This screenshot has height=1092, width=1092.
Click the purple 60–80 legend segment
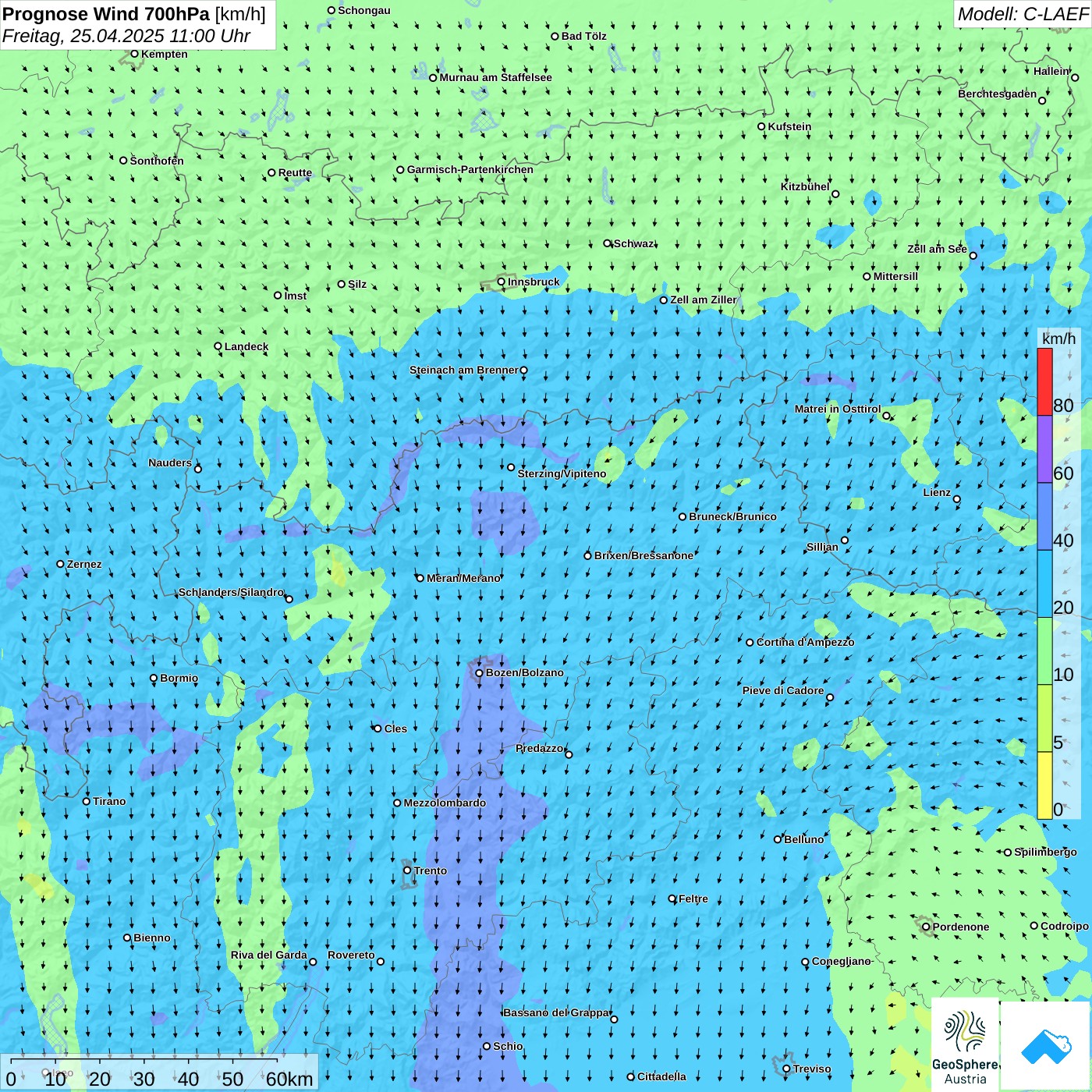(1044, 449)
